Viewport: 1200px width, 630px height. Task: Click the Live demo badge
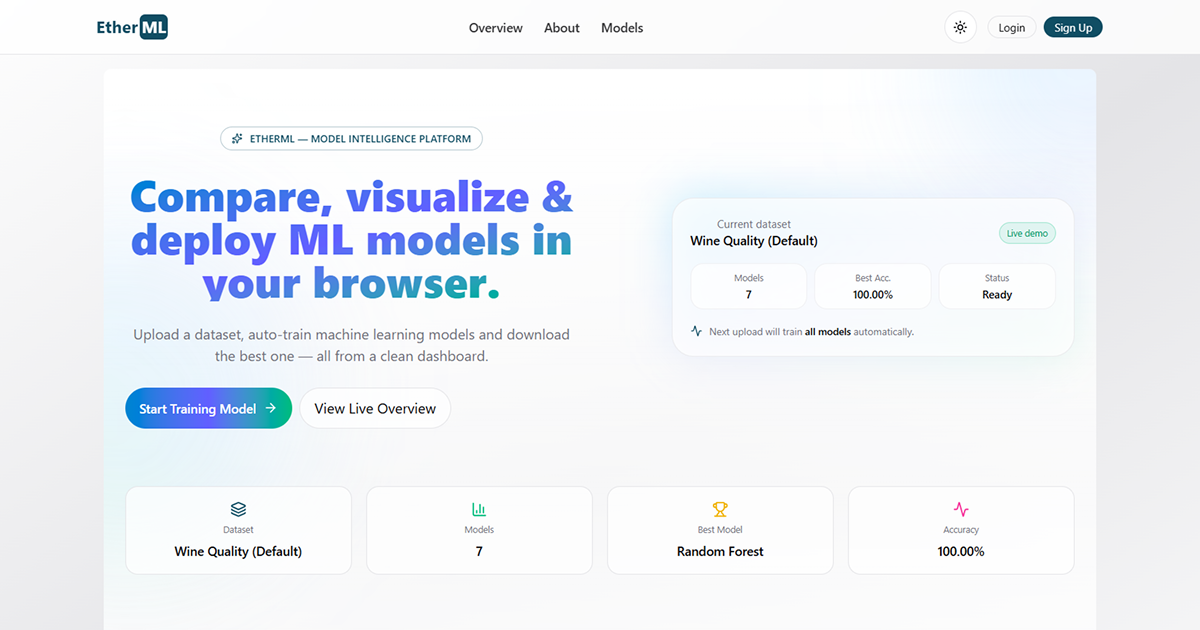coord(1027,233)
